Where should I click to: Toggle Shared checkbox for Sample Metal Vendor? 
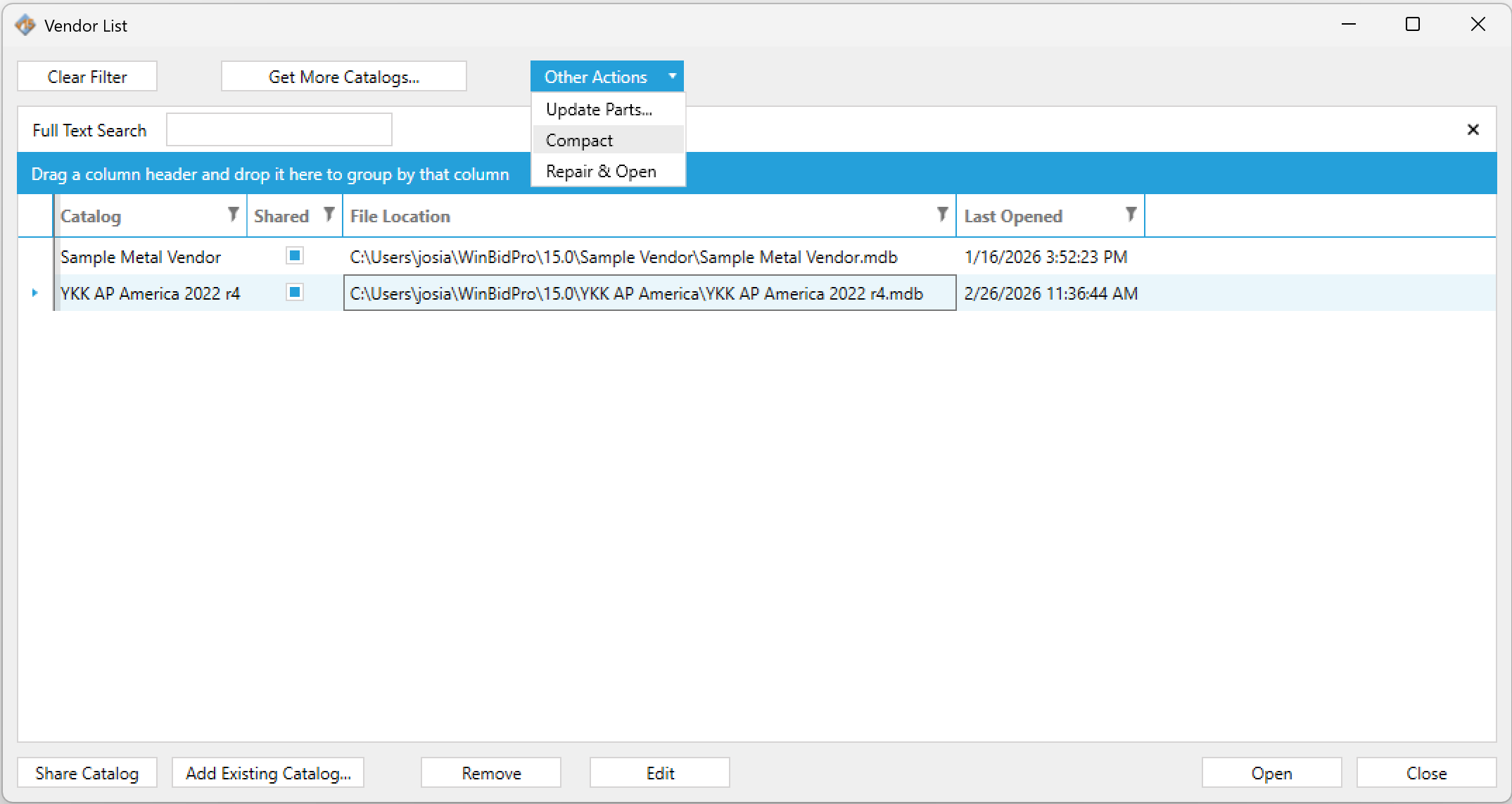click(295, 256)
